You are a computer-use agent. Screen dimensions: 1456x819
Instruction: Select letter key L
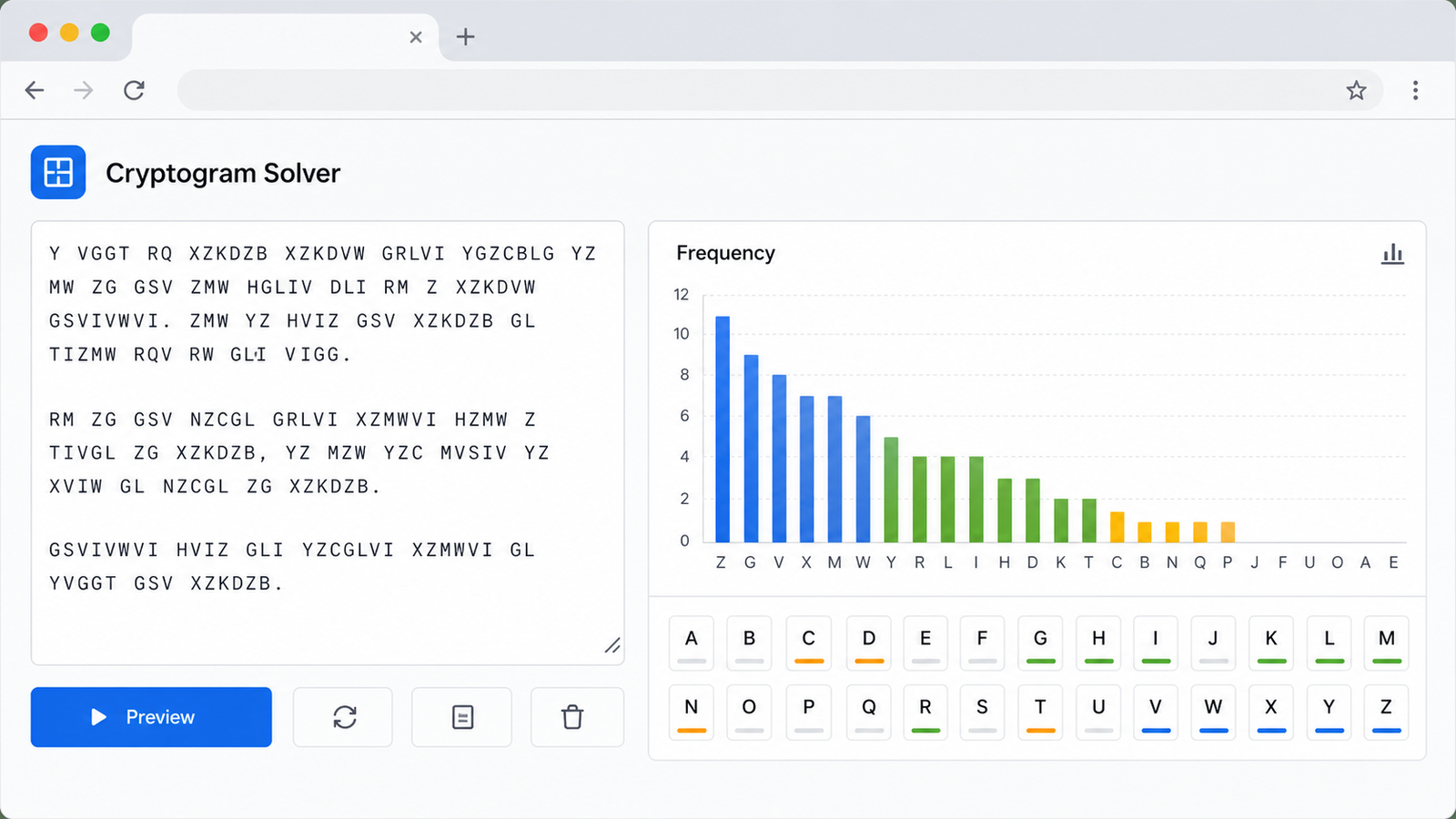1330,643
